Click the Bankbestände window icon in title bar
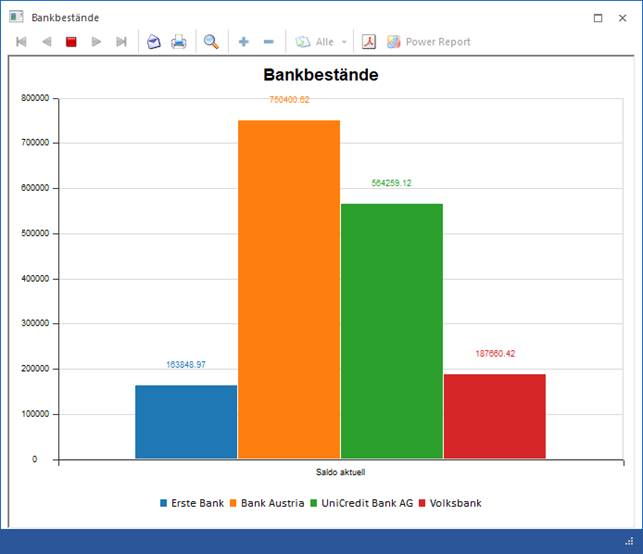Screen dimensions: 643x554 [16, 17]
